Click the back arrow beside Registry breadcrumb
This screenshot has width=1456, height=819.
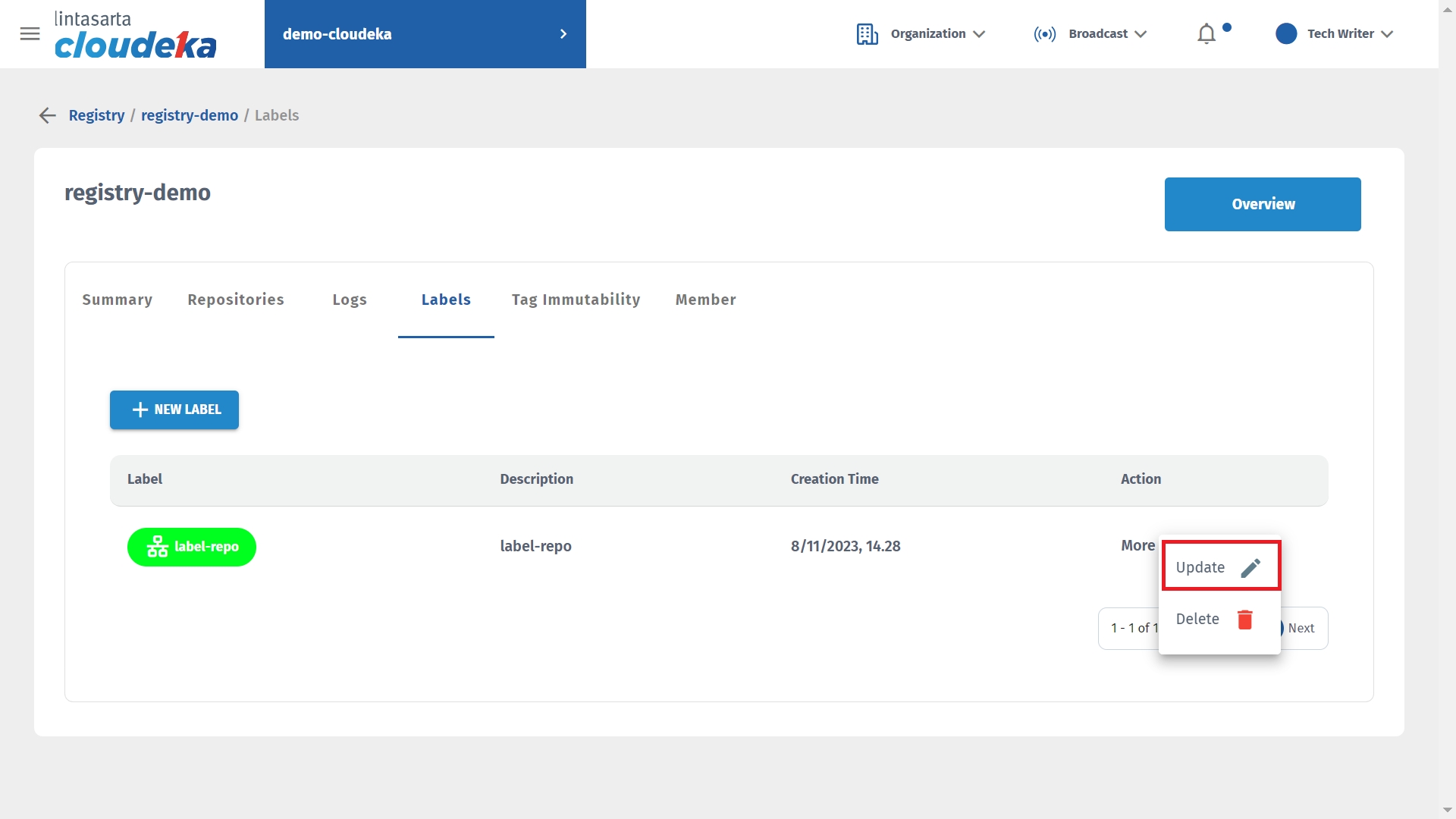pyautogui.click(x=47, y=115)
